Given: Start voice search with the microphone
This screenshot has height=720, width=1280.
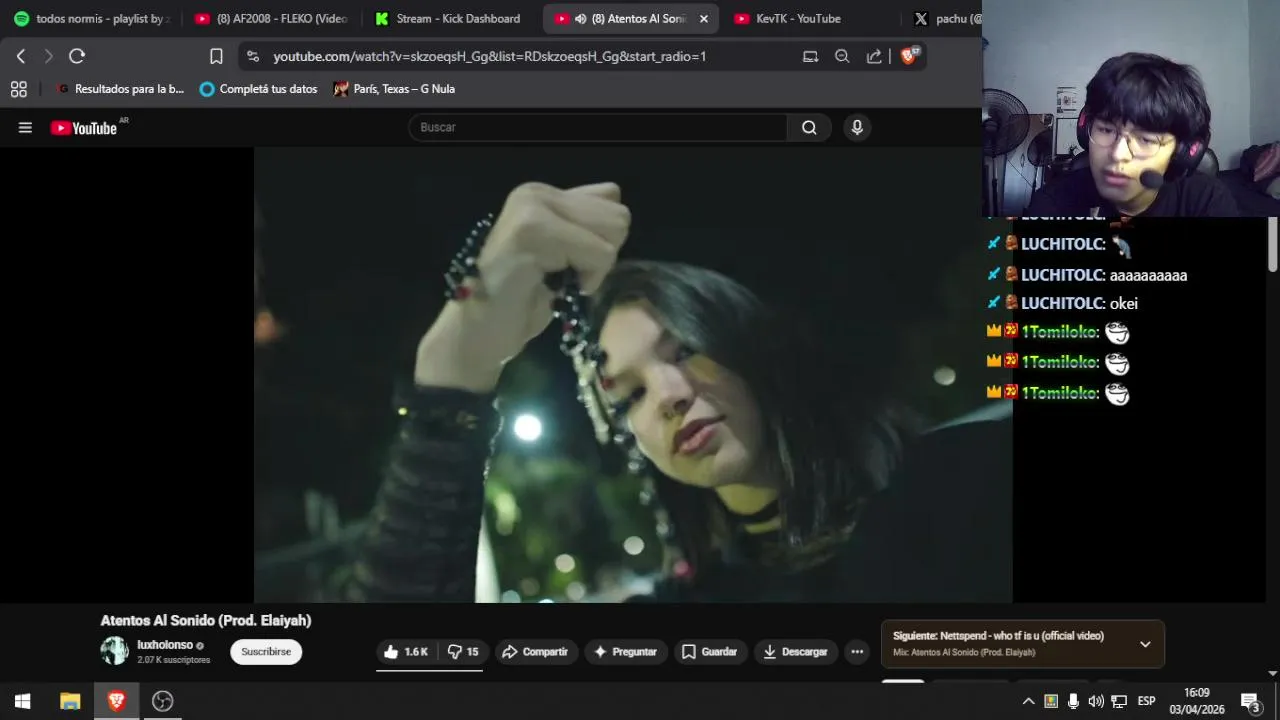Looking at the screenshot, I should coord(857,127).
